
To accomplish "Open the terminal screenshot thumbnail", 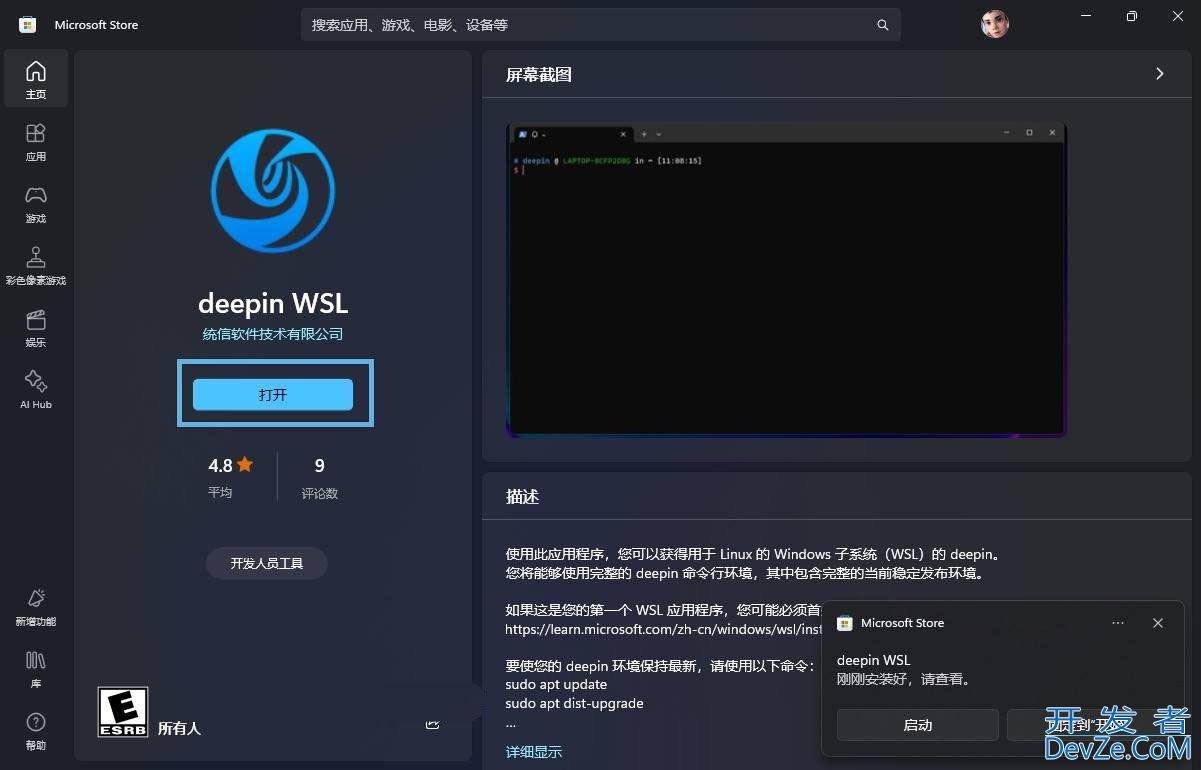I will 787,280.
